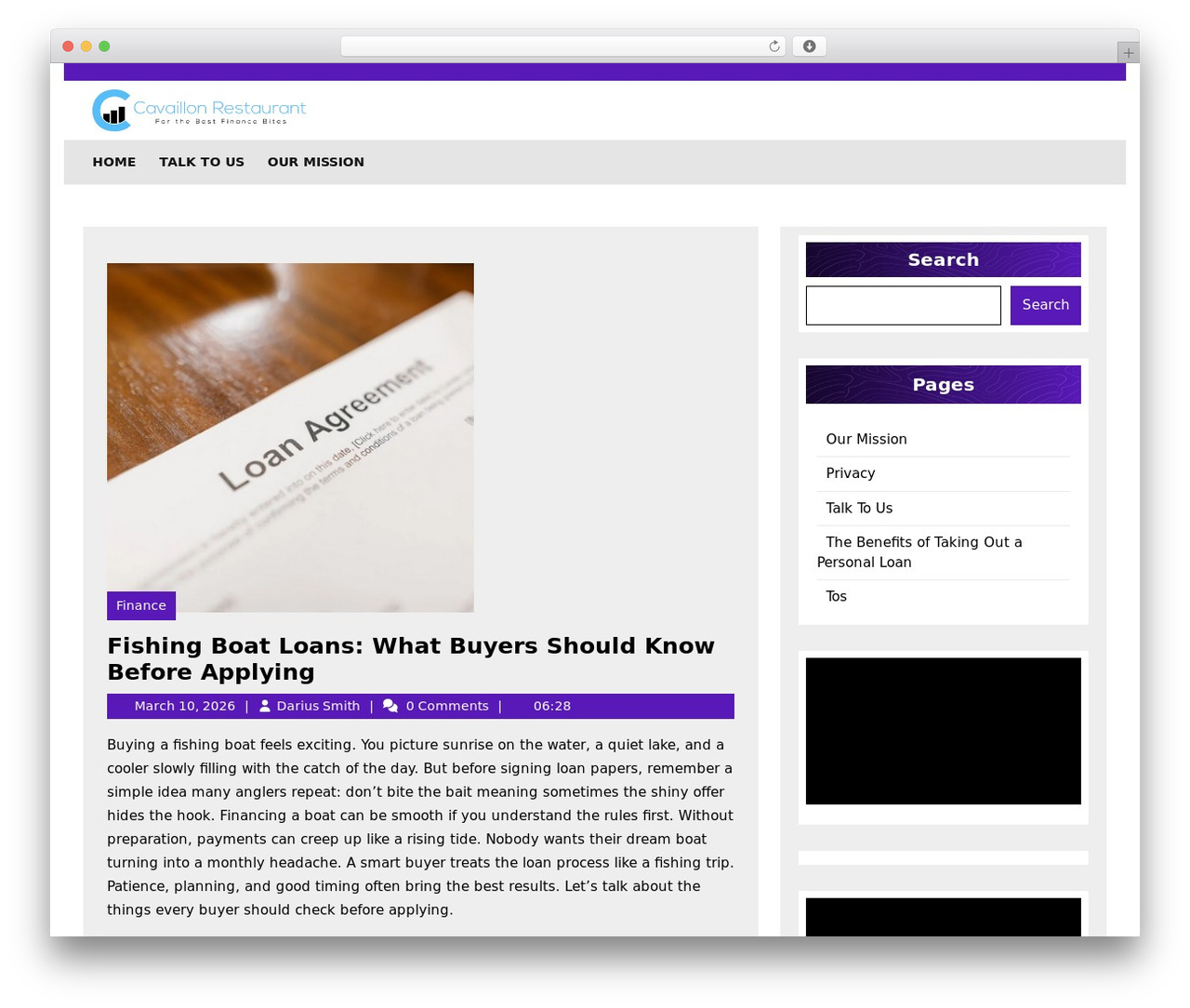Open the browser downloads button
1190x1008 pixels.
tap(809, 46)
